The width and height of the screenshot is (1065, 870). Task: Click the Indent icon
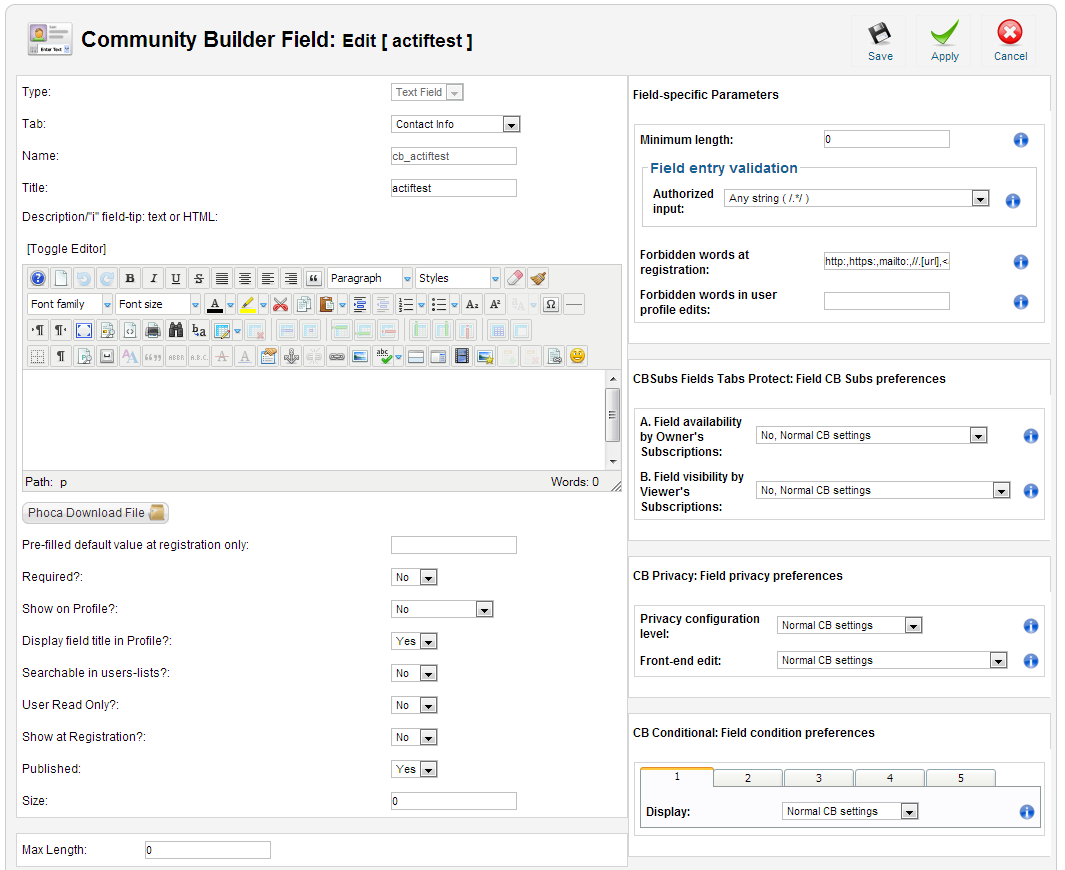tap(360, 304)
